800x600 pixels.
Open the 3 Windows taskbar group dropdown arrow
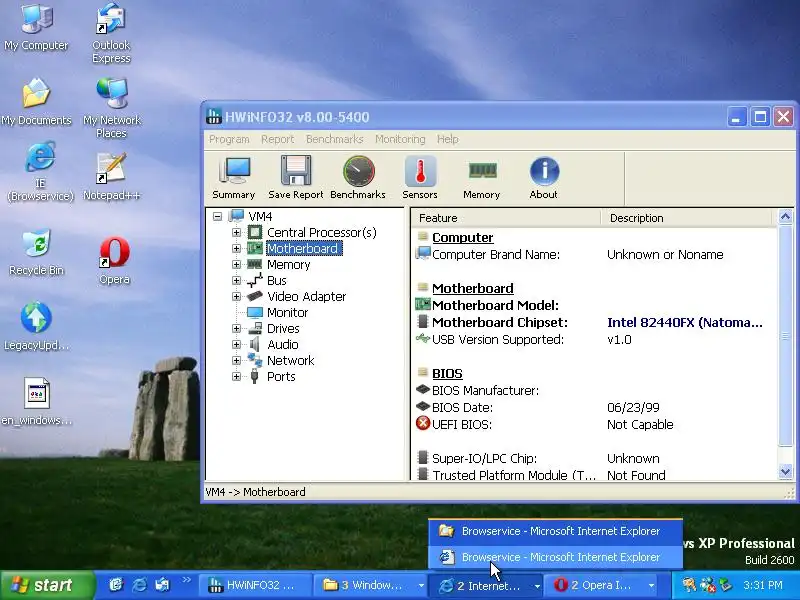[421, 585]
